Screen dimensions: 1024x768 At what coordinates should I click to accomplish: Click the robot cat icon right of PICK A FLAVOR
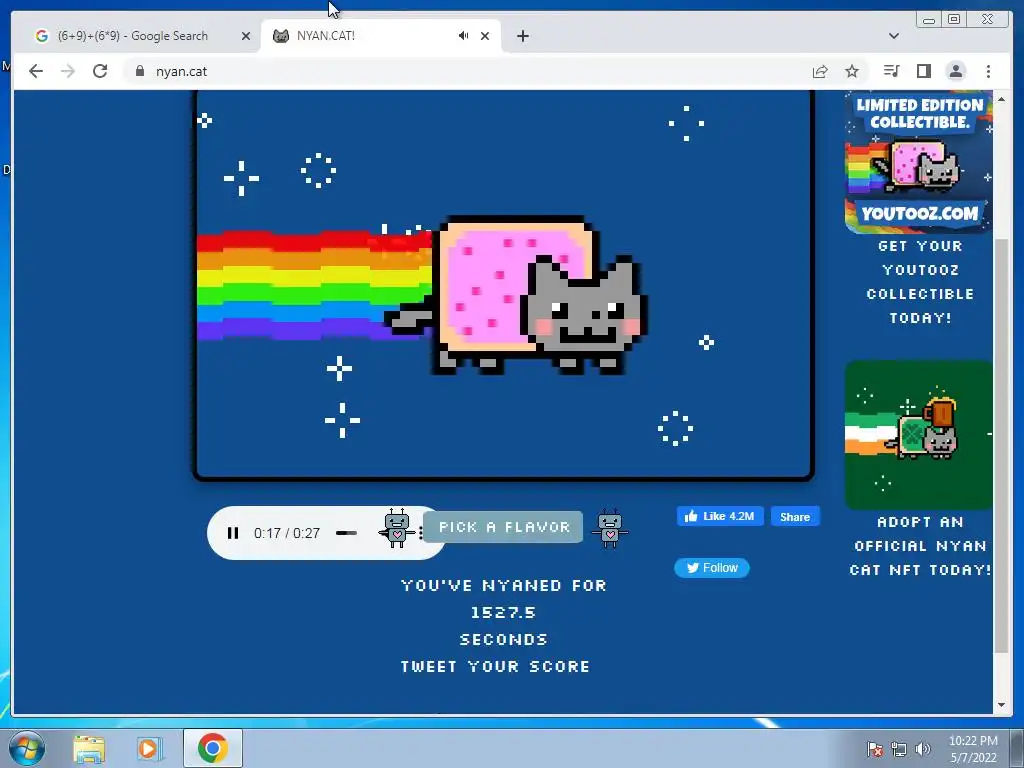pyautogui.click(x=609, y=528)
